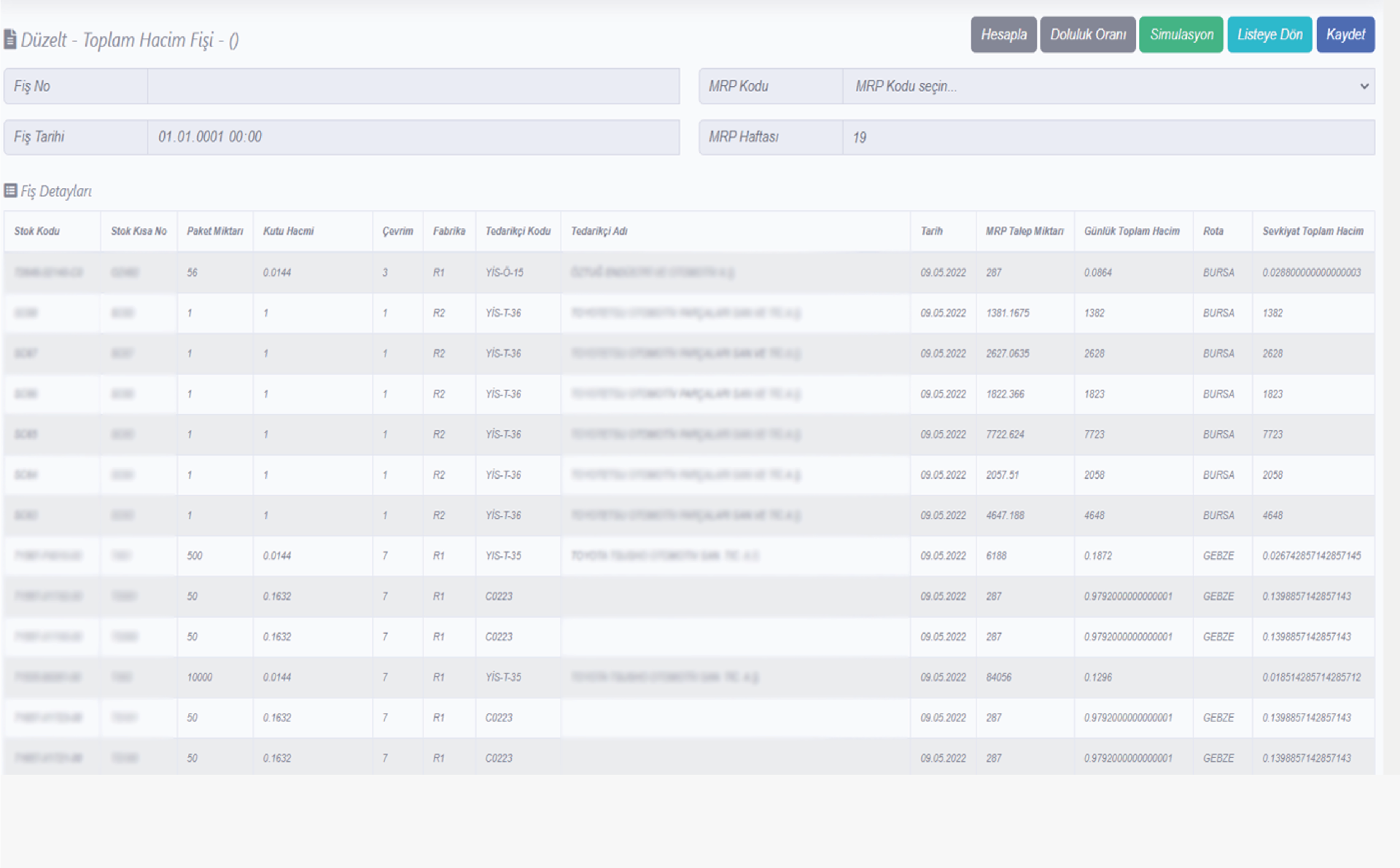
Task: Expand the MRP Kodu seçin dropdown
Action: point(1094,86)
